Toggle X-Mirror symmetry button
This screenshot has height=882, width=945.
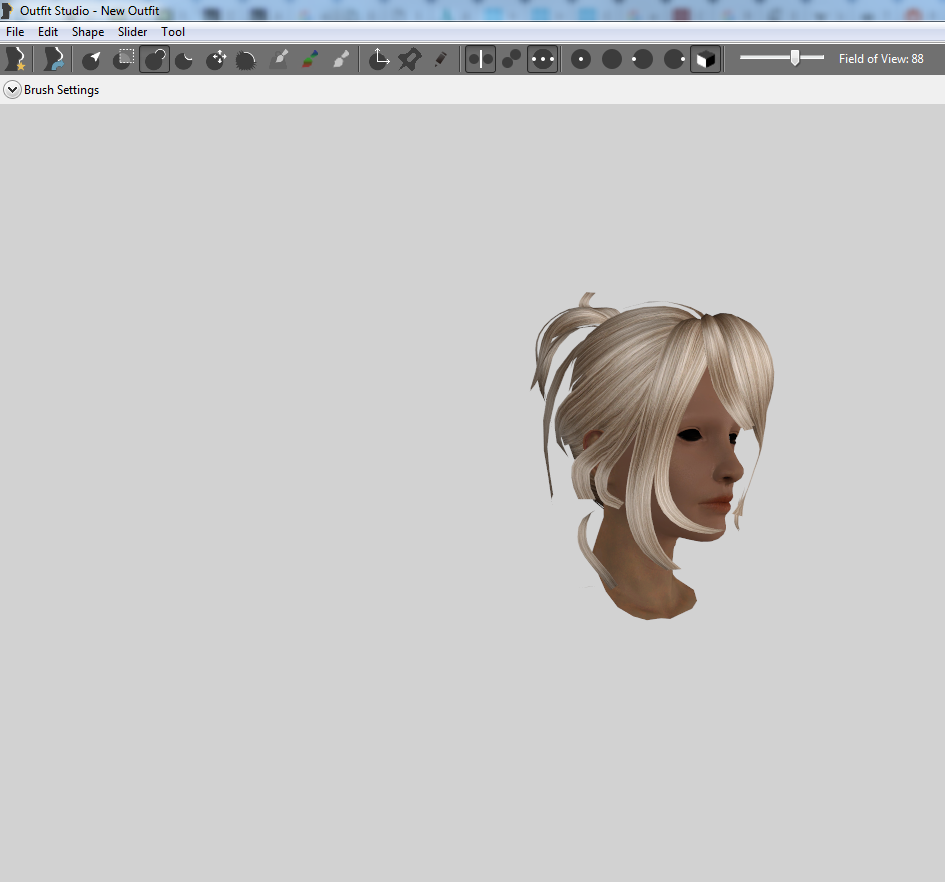pos(480,59)
